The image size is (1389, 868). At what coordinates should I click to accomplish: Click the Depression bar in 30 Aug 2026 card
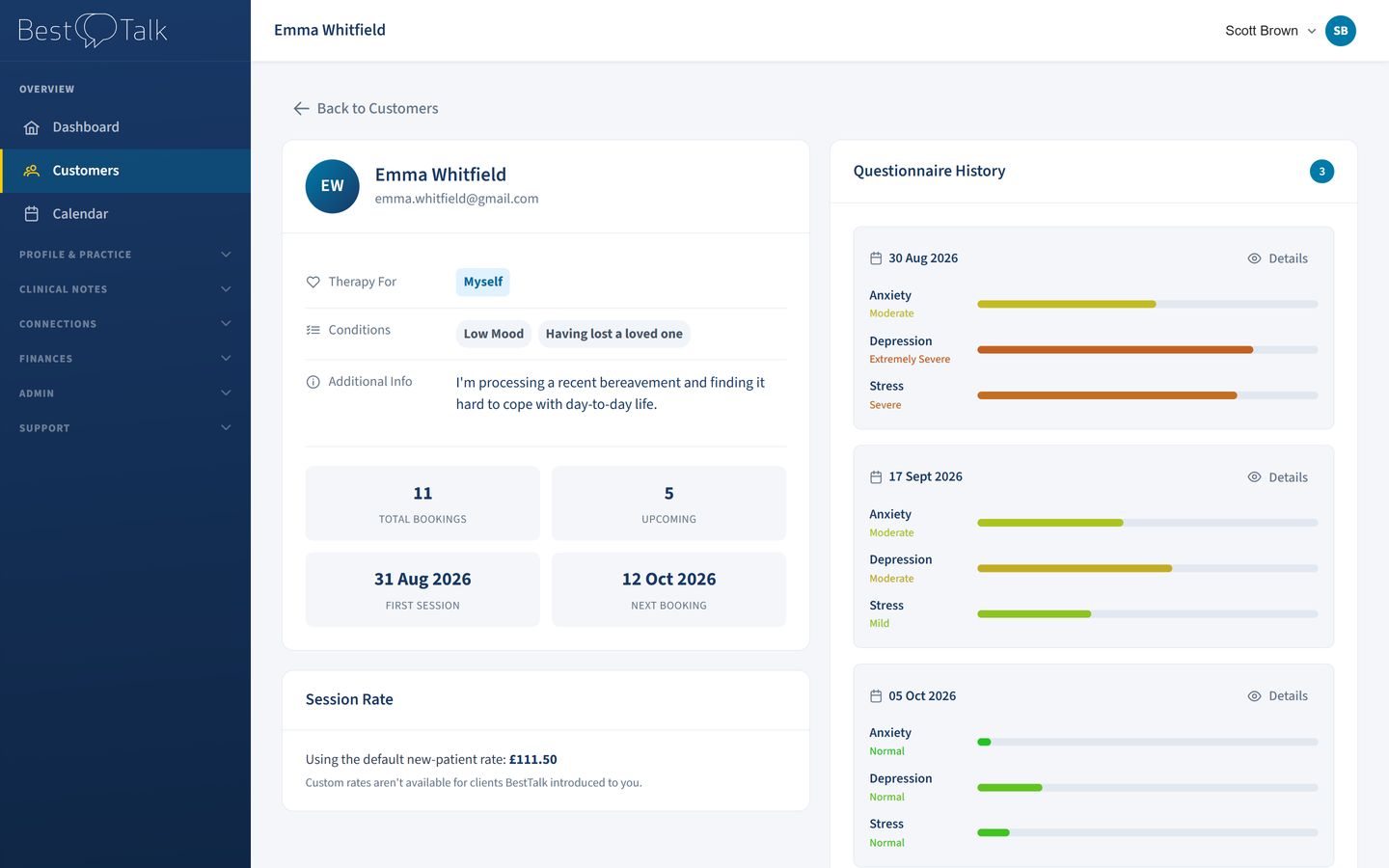pyautogui.click(x=1147, y=350)
